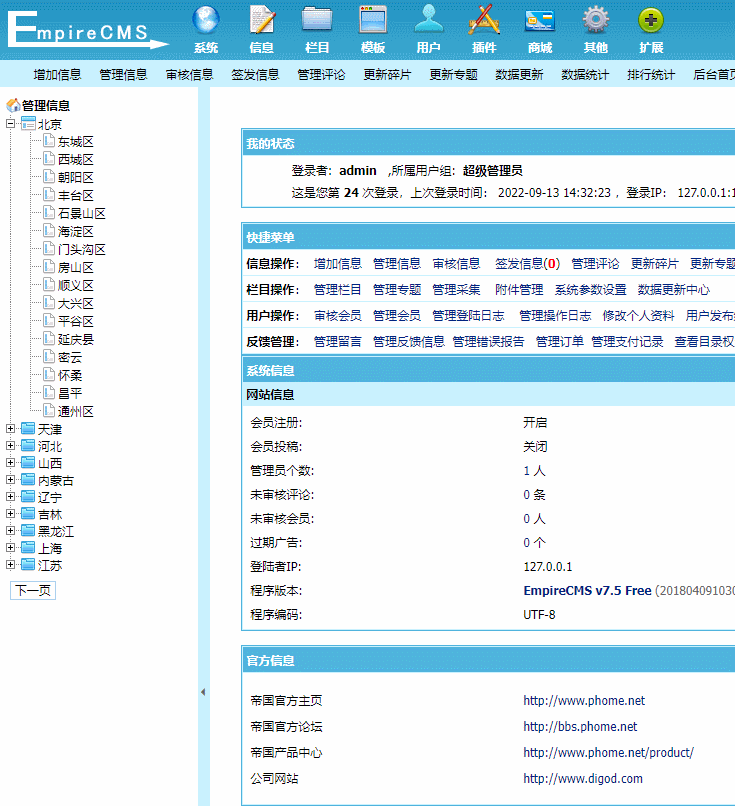Open the 插件 tools icon
Image resolution: width=735 pixels, height=806 pixels.
coord(484,21)
